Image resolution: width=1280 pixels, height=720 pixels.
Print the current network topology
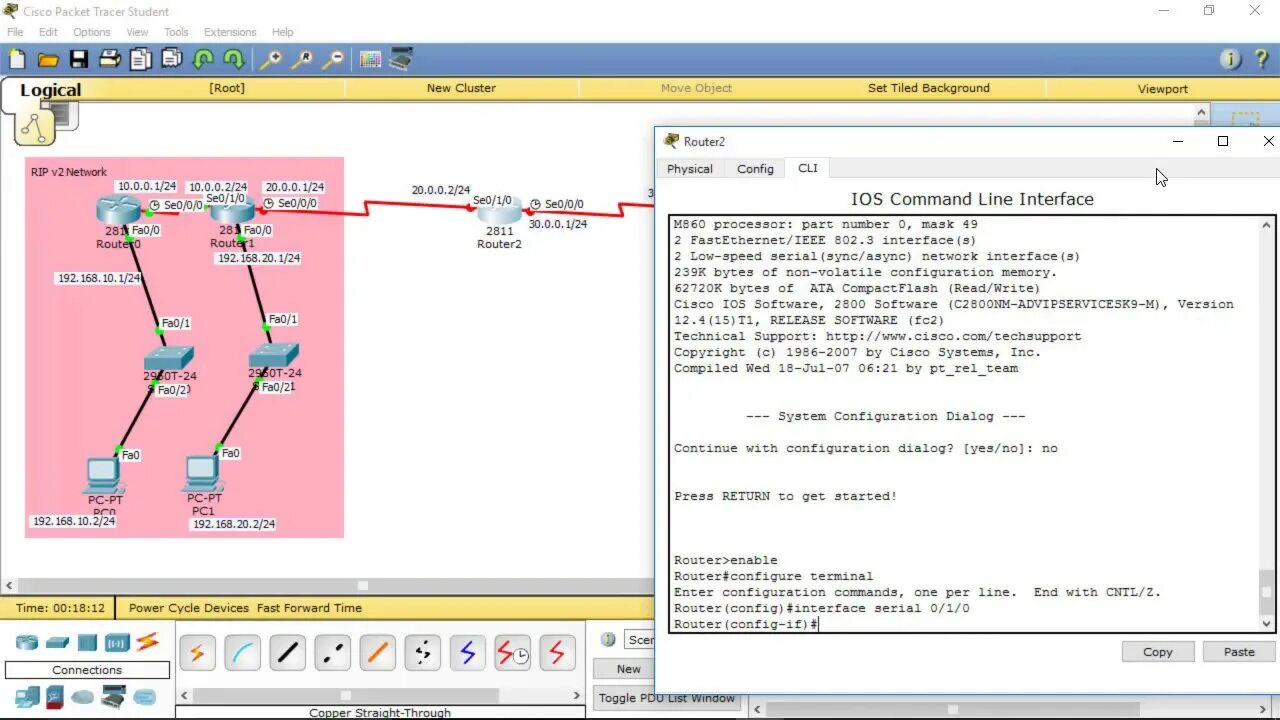pyautogui.click(x=110, y=59)
